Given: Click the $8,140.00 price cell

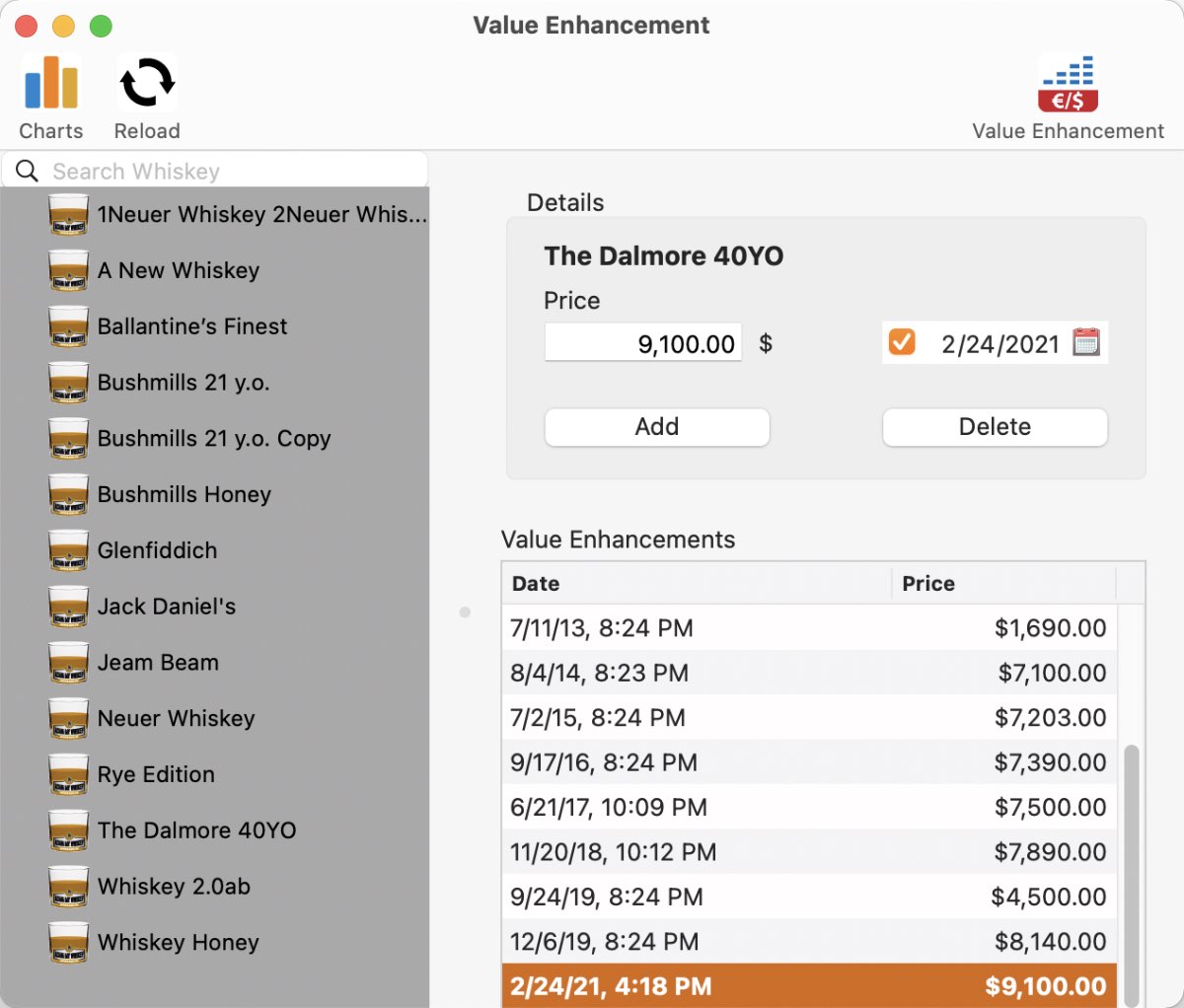Looking at the screenshot, I should pyautogui.click(x=1050, y=942).
